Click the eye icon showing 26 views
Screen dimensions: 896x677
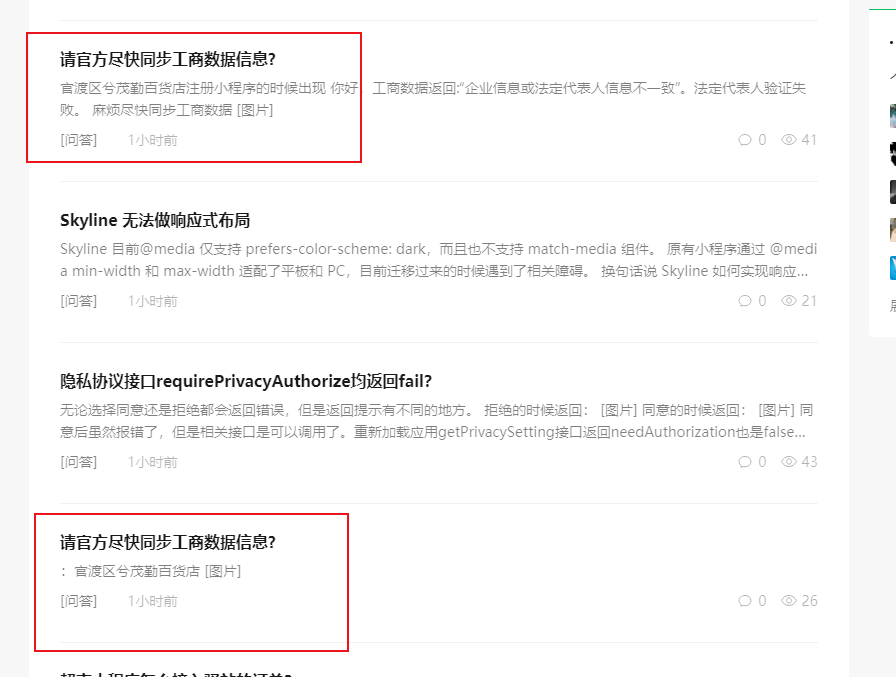click(789, 600)
